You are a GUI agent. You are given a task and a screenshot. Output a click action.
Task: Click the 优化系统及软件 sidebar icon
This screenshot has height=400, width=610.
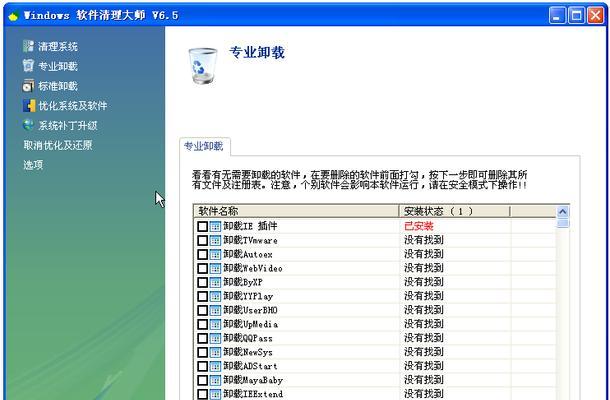pos(29,105)
